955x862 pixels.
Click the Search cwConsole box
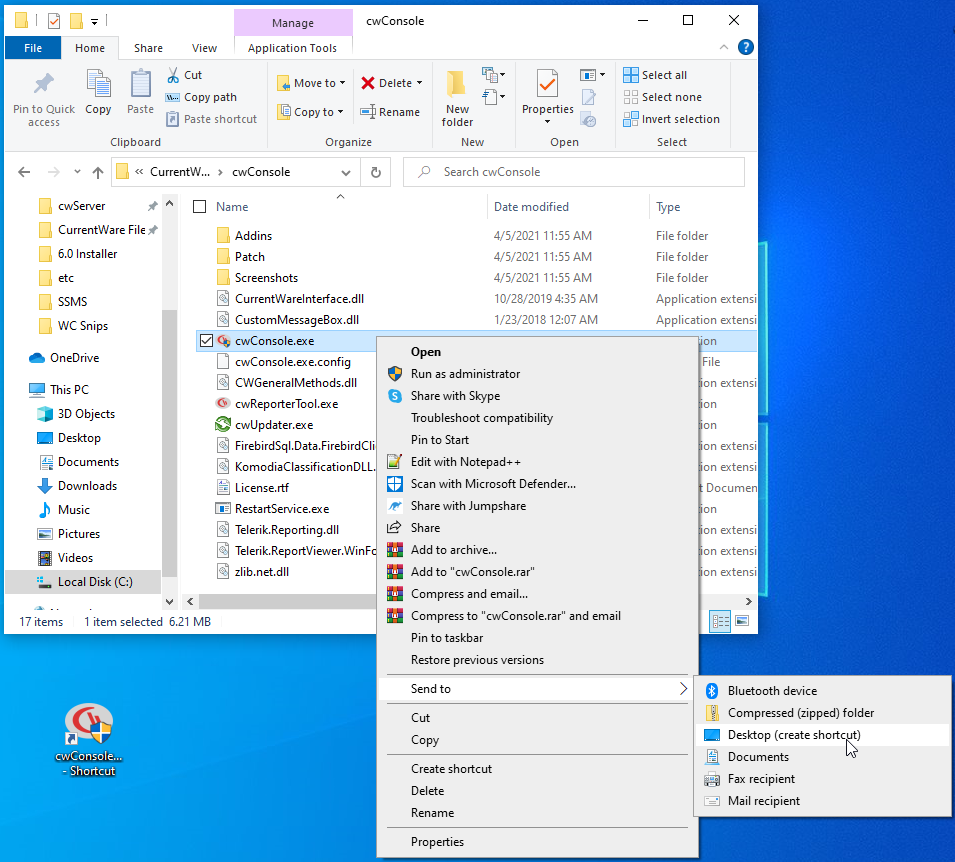coord(574,172)
